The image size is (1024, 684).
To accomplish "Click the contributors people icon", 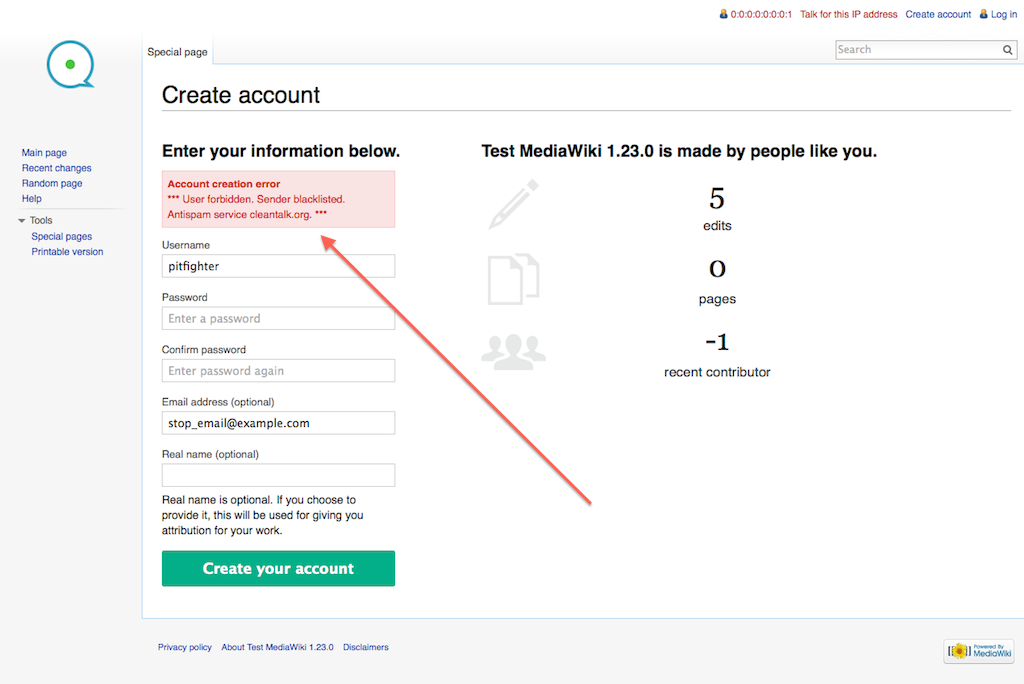I will coord(513,350).
